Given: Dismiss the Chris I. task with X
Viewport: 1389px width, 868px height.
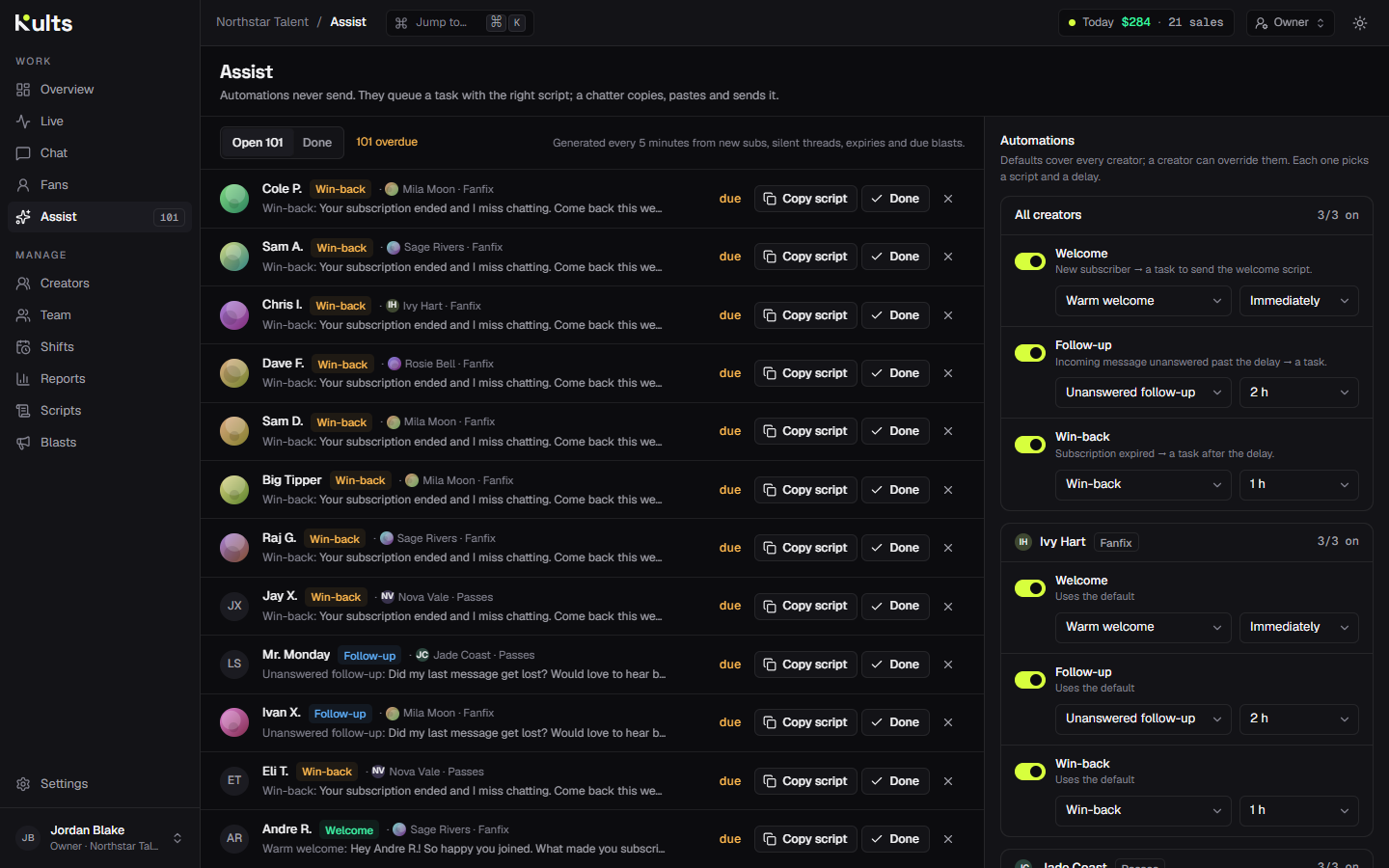Looking at the screenshot, I should (948, 315).
